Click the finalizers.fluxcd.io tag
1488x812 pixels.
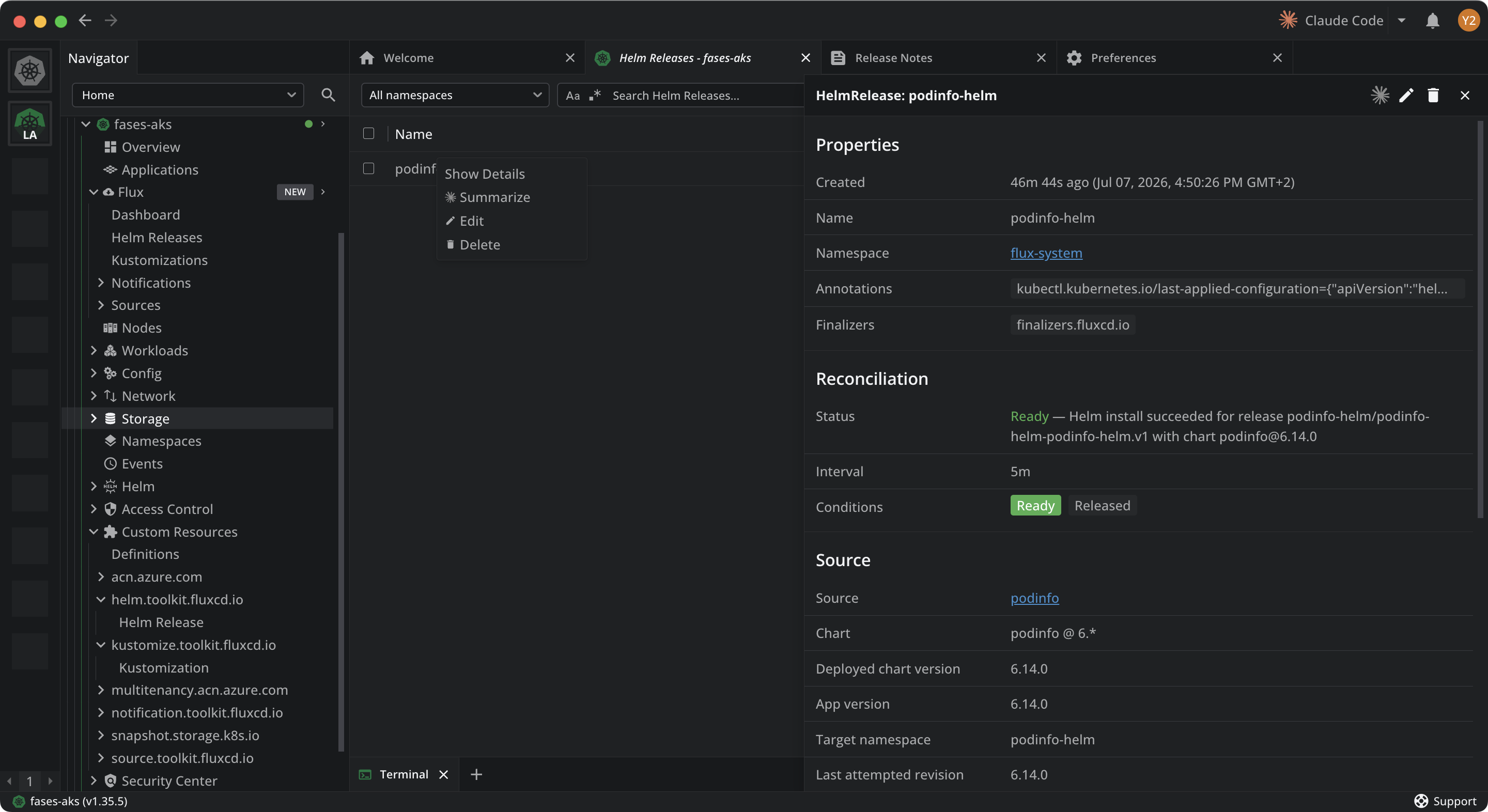pyautogui.click(x=1072, y=325)
